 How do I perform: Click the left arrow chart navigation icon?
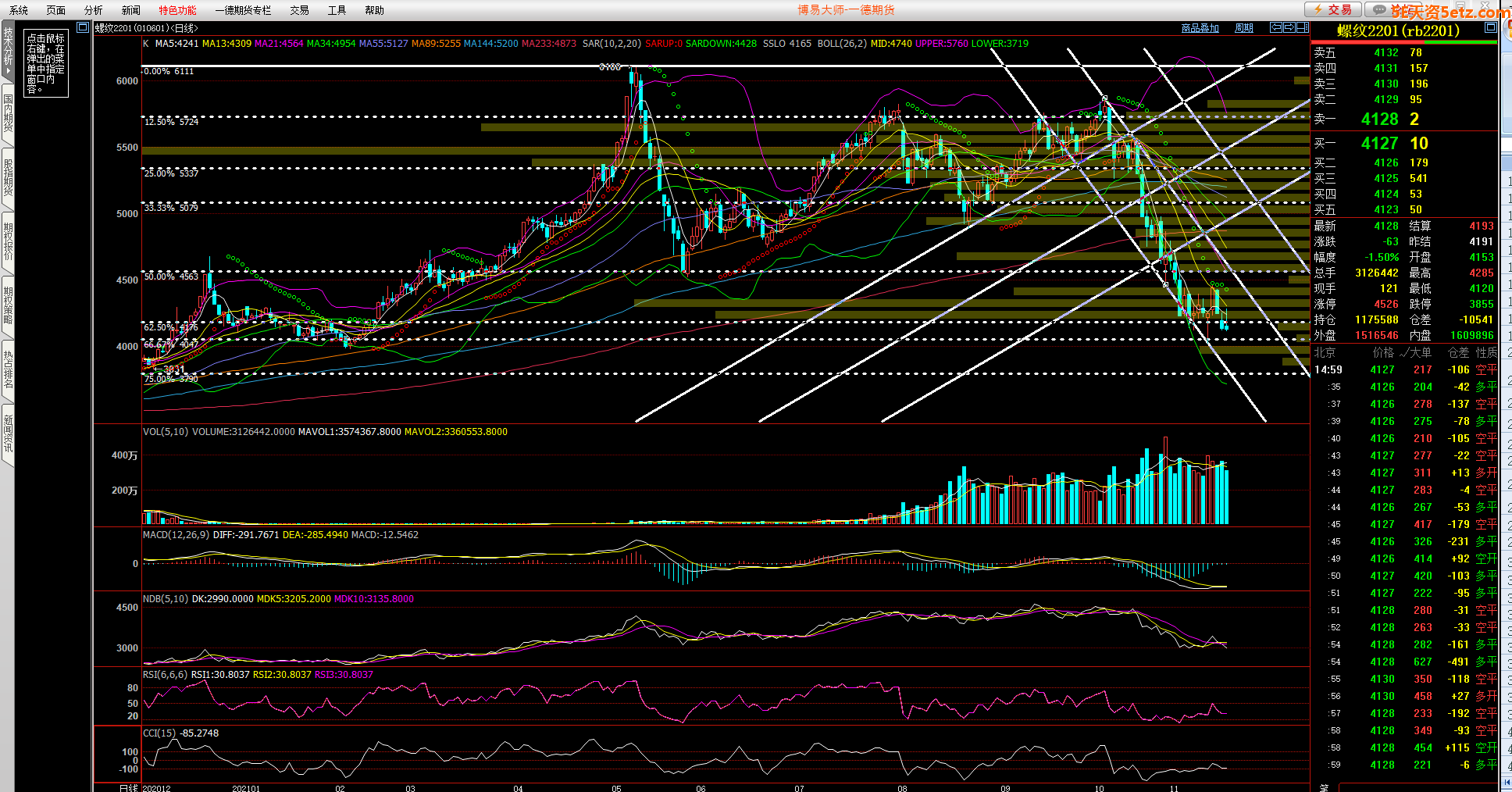pyautogui.click(x=1276, y=27)
